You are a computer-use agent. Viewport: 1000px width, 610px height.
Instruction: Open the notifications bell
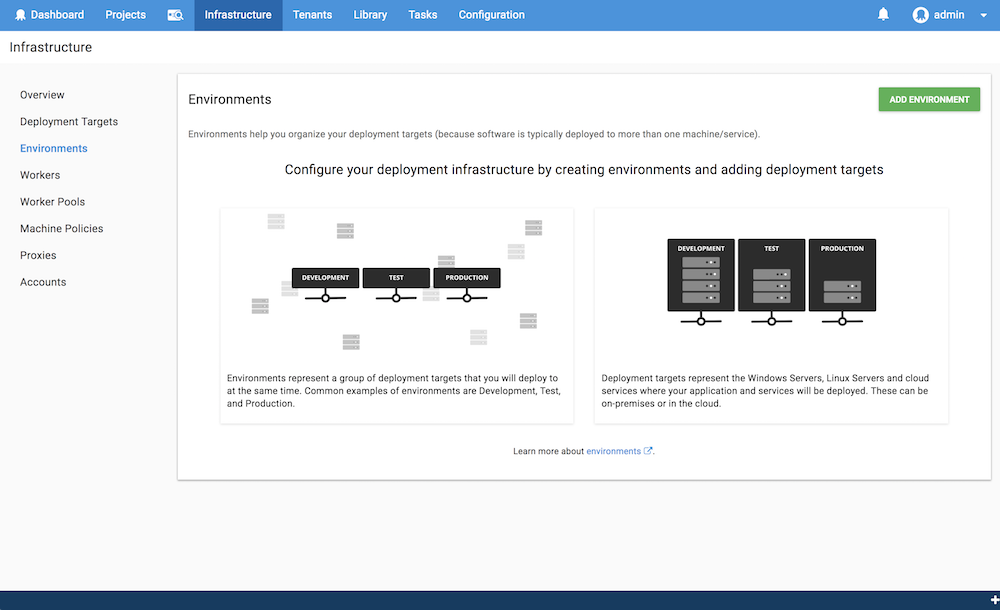tap(883, 14)
